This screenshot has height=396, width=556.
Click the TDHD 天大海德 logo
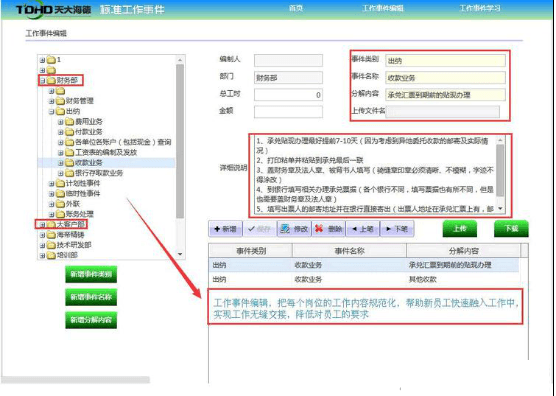(54, 10)
